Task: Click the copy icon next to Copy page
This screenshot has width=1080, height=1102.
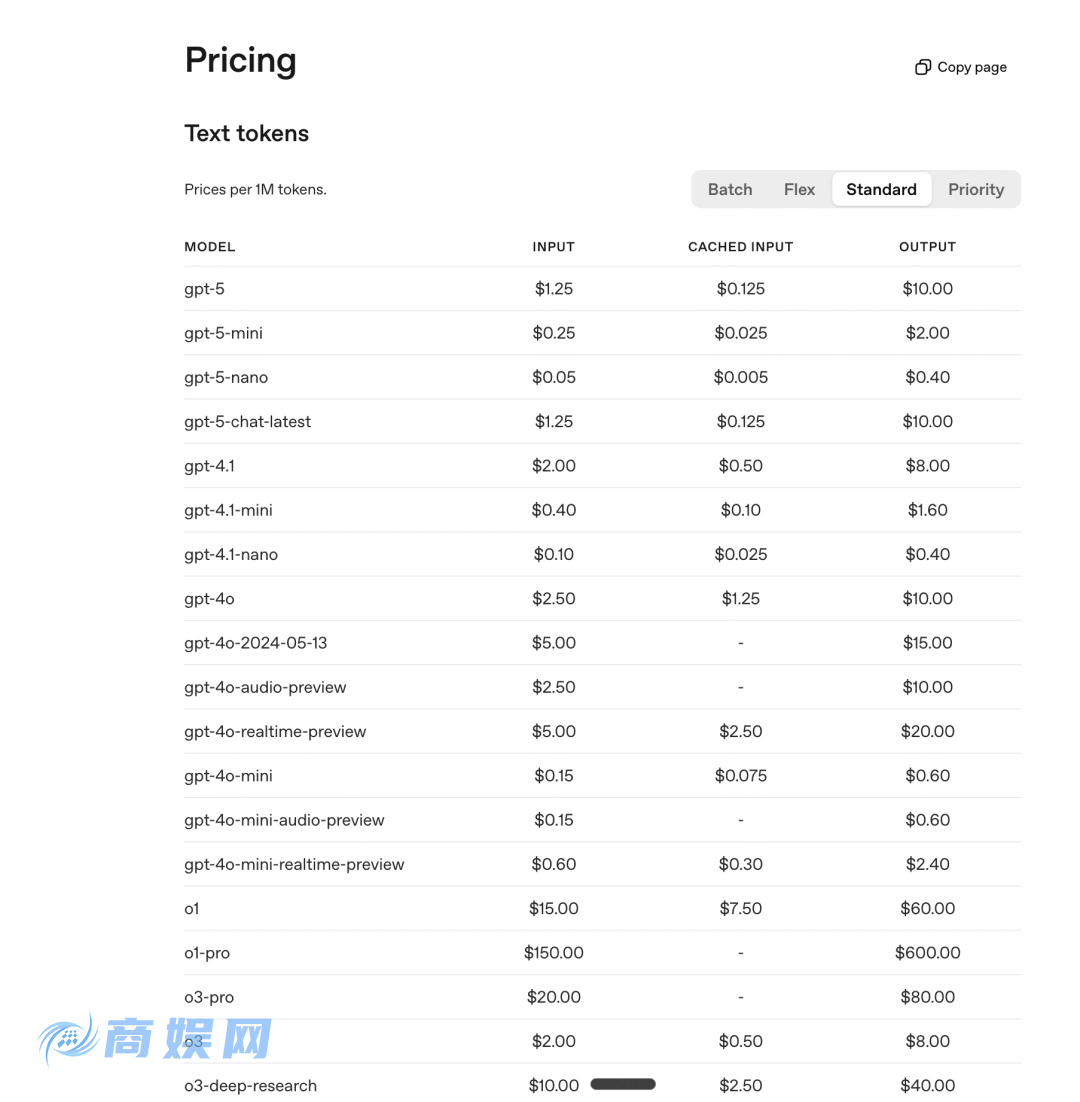Action: (922, 66)
